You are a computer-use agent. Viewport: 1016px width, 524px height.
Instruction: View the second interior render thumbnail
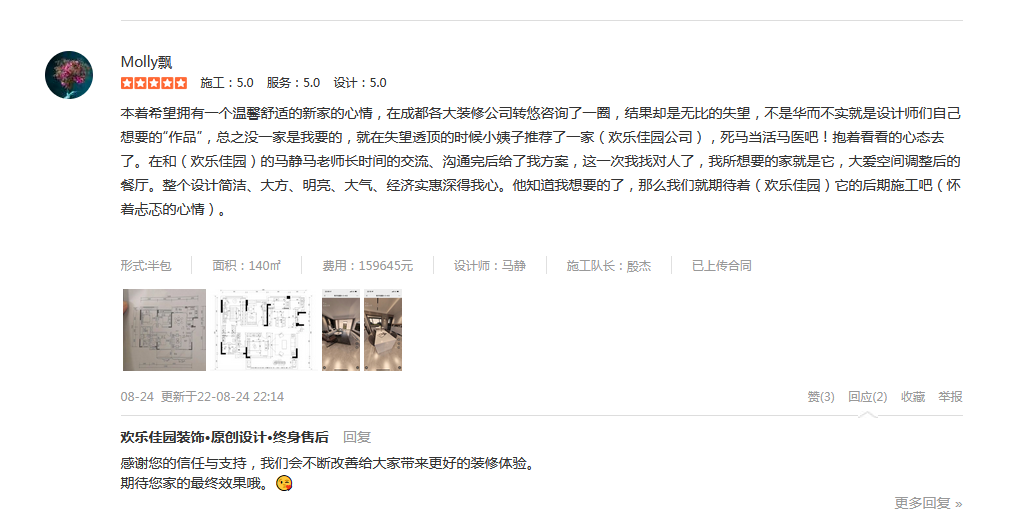[383, 330]
